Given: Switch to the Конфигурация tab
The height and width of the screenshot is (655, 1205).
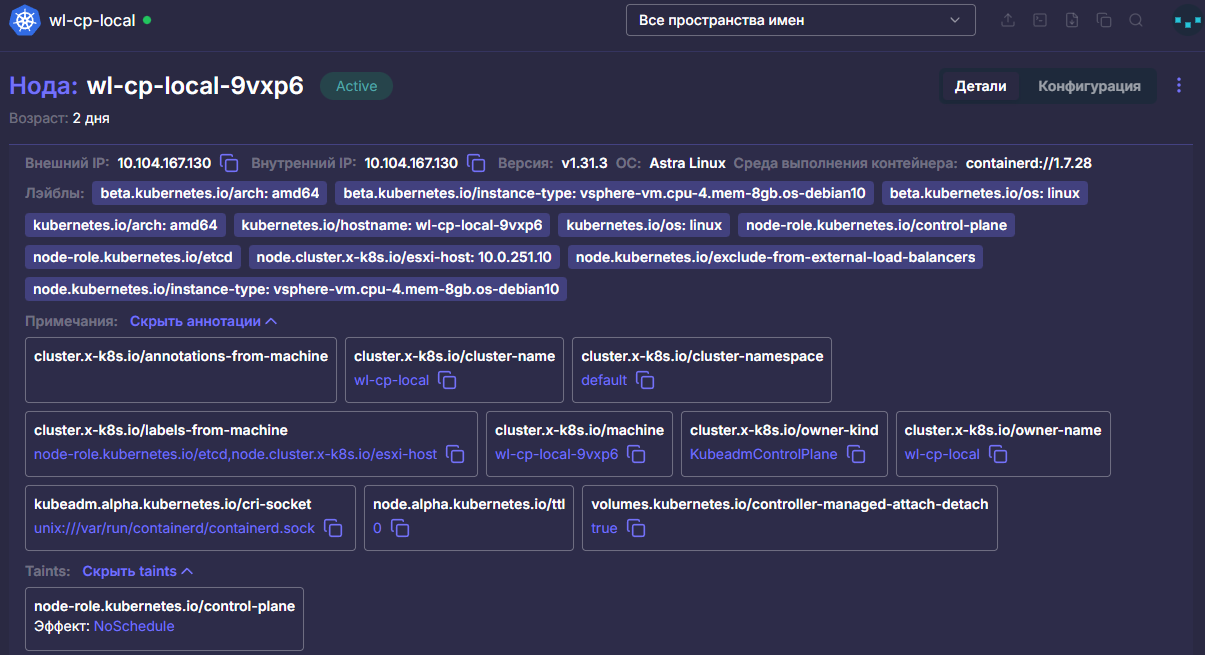Looking at the screenshot, I should tap(1089, 86).
